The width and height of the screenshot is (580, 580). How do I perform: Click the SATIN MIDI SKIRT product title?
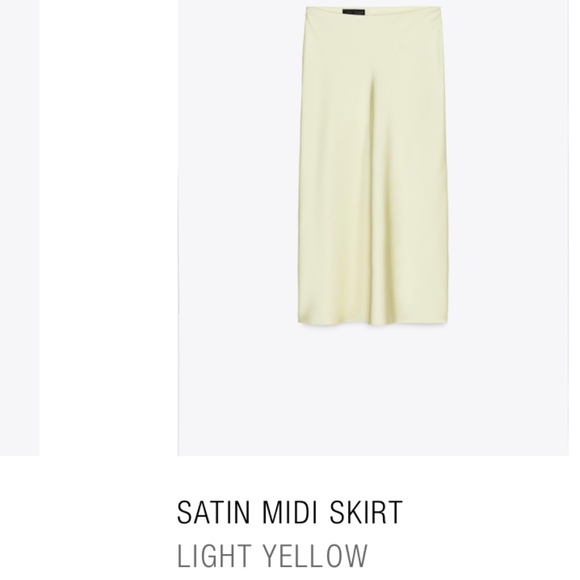290,512
